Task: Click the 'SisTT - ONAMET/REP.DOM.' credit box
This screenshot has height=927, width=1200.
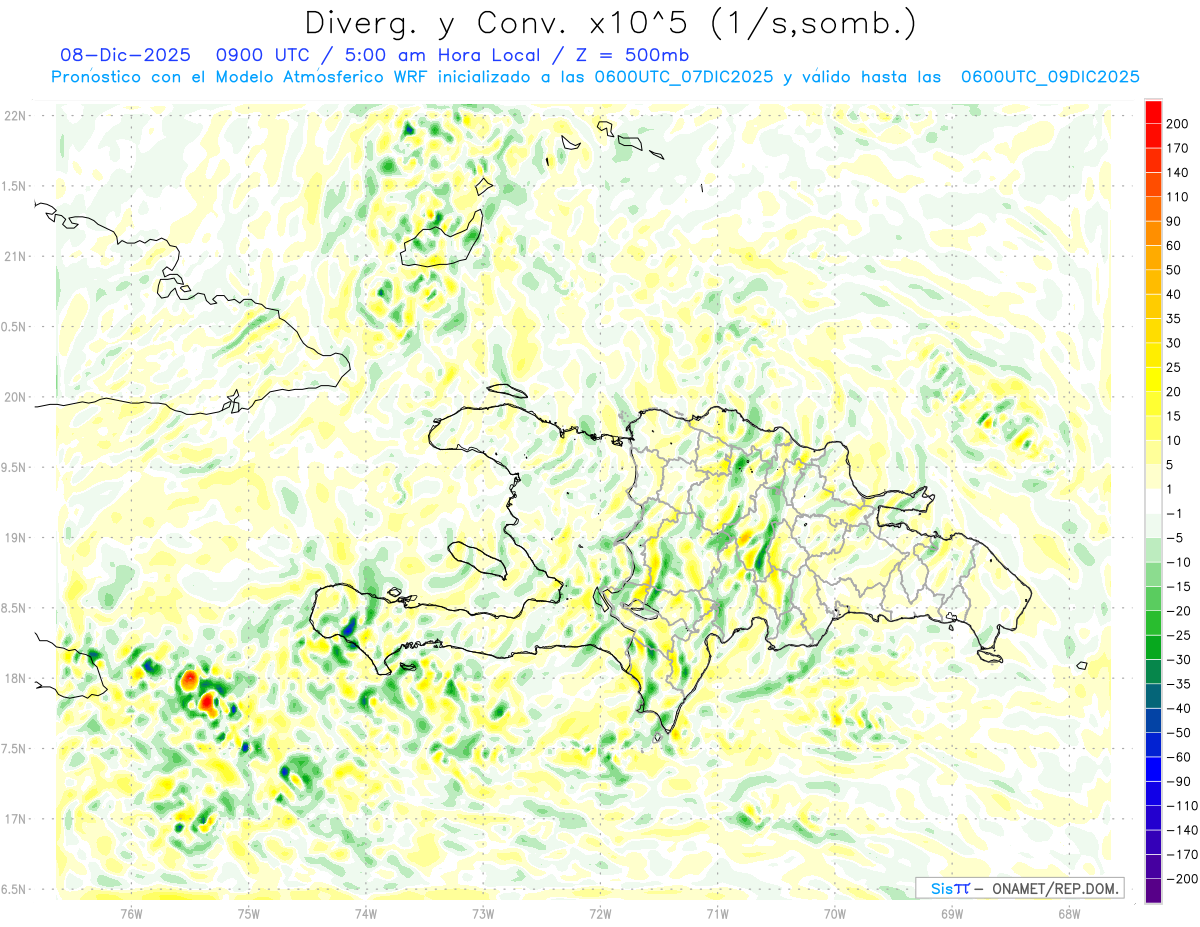Action: point(1022,888)
